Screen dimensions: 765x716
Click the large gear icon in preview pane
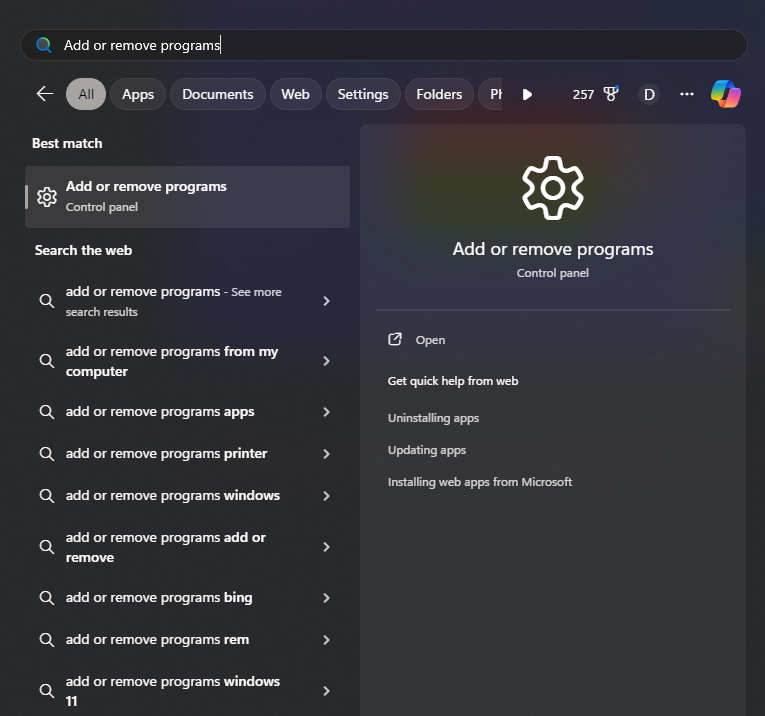pyautogui.click(x=553, y=189)
